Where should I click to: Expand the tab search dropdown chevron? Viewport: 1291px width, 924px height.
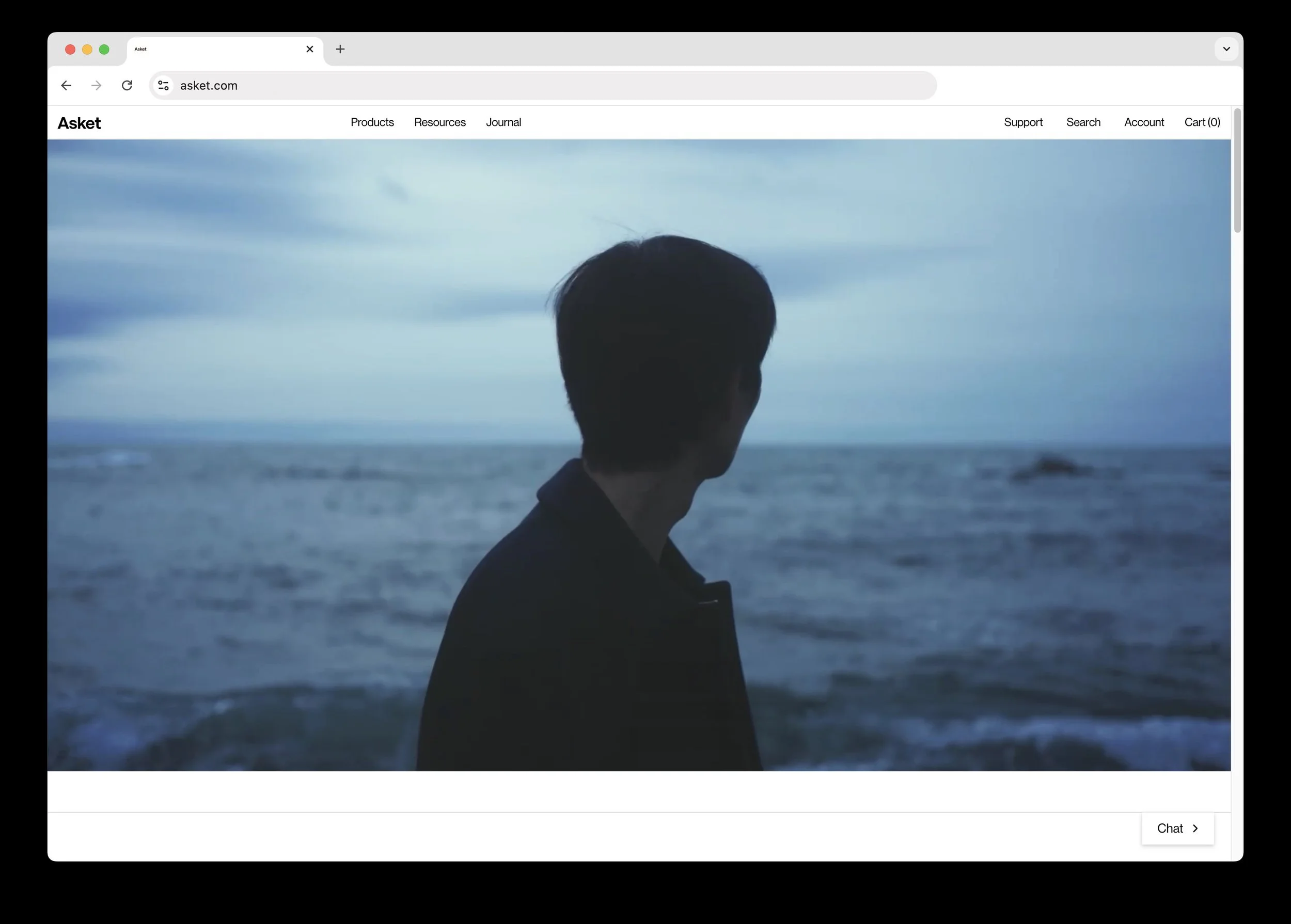(1226, 50)
